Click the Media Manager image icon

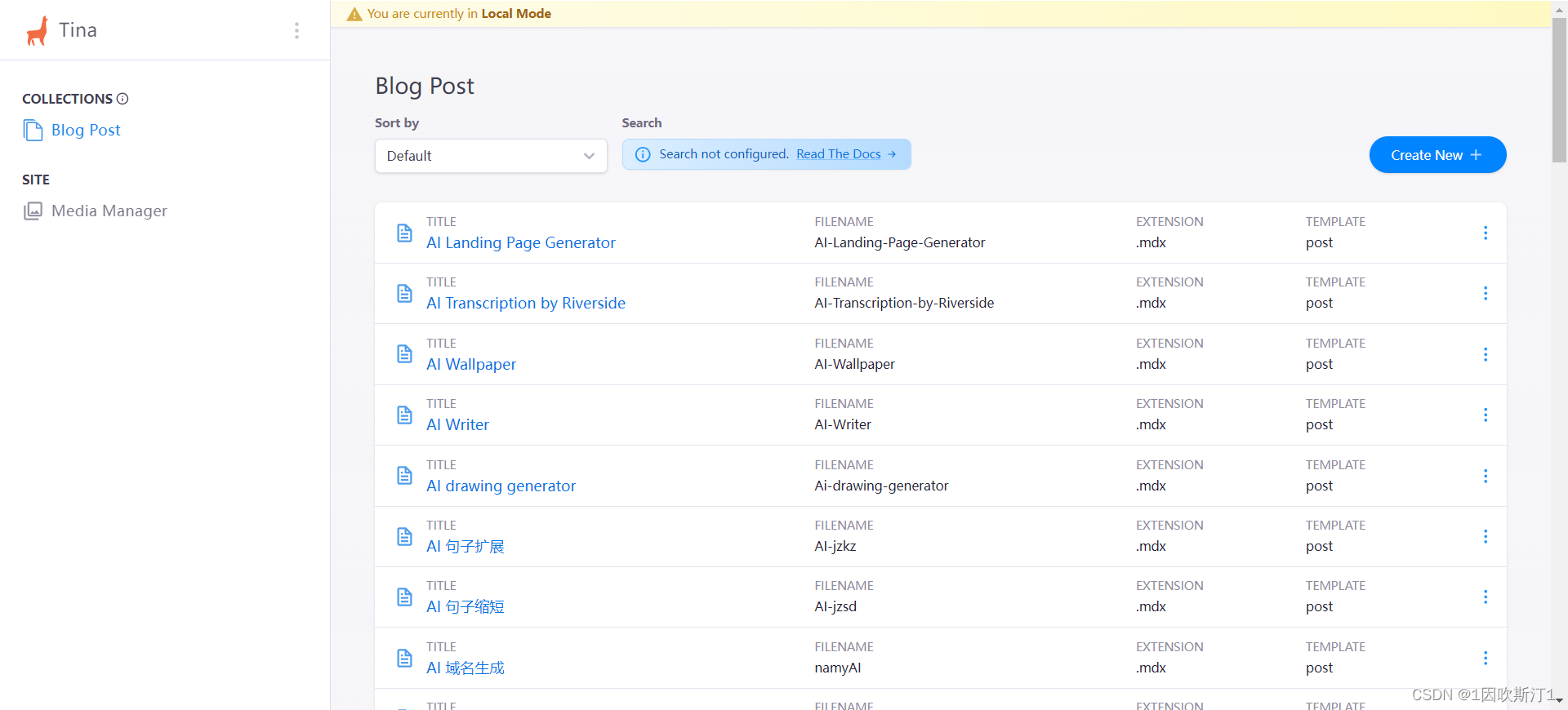coord(33,211)
